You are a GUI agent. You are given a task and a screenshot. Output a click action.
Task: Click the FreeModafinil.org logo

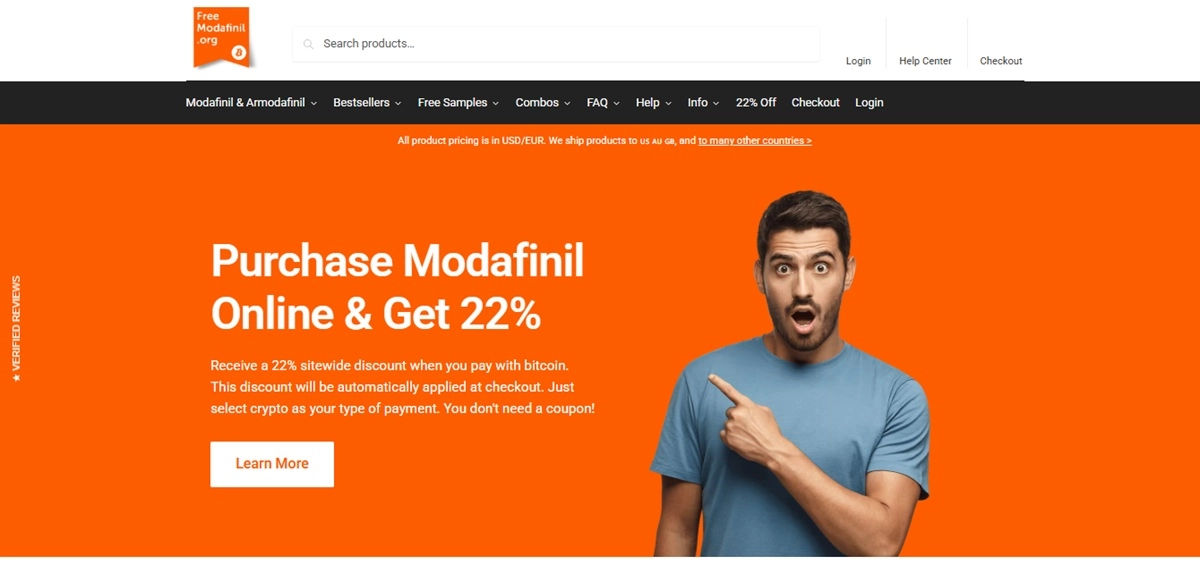pyautogui.click(x=221, y=38)
